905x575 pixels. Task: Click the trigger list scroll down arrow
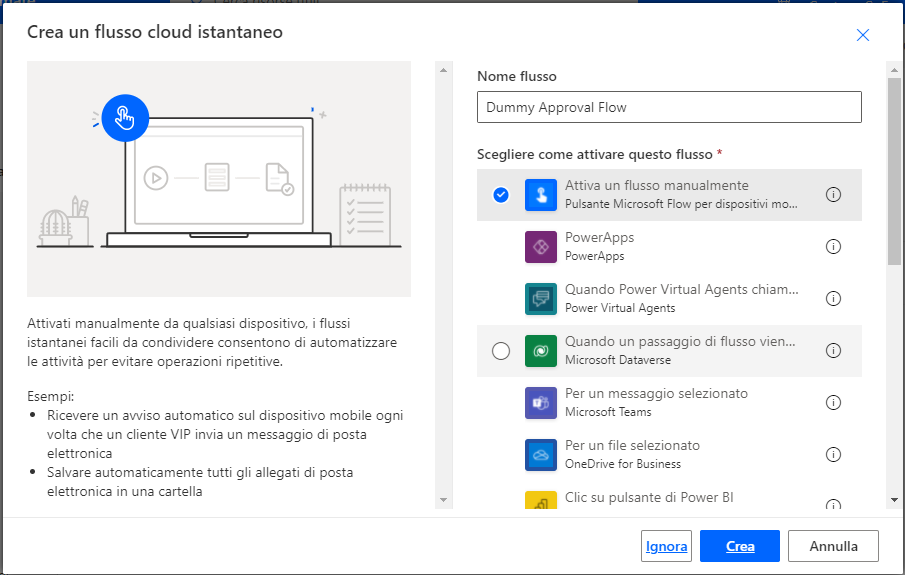pyautogui.click(x=894, y=500)
